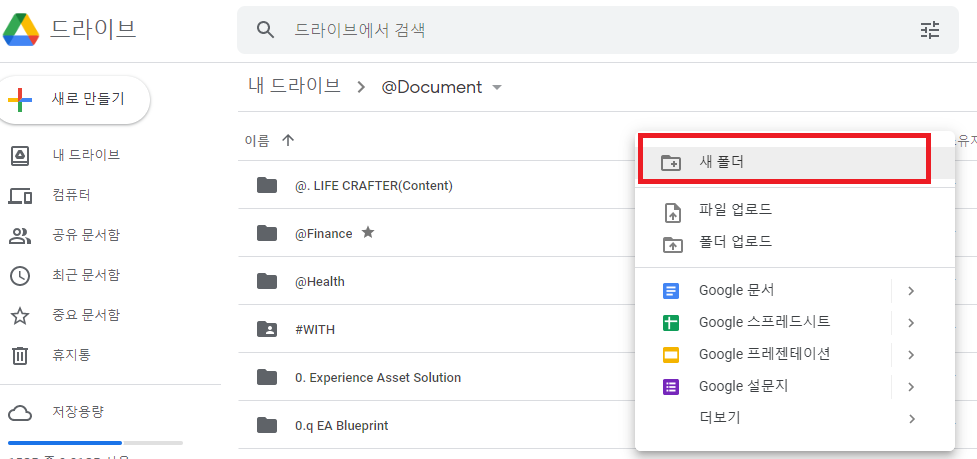This screenshot has height=459, width=977.
Task: Go to 내 드라이브 in breadcrumb
Action: click(295, 86)
